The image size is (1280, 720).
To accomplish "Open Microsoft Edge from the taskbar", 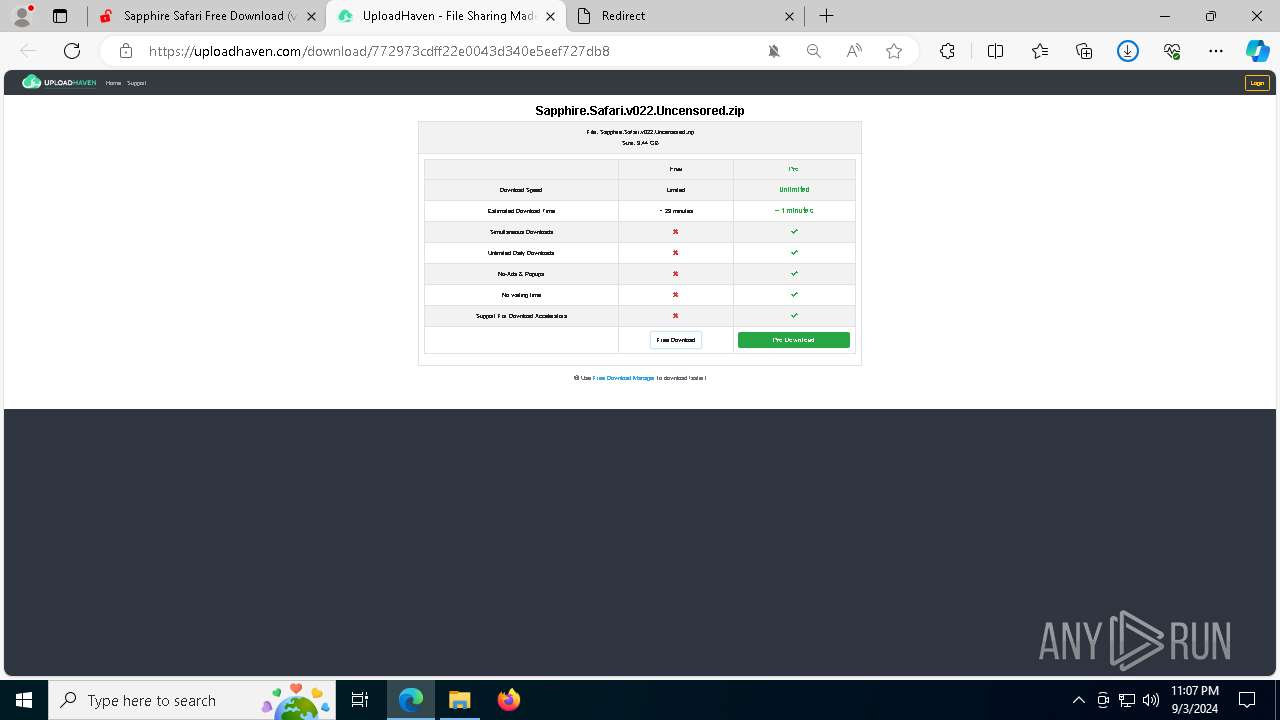I will (x=411, y=700).
